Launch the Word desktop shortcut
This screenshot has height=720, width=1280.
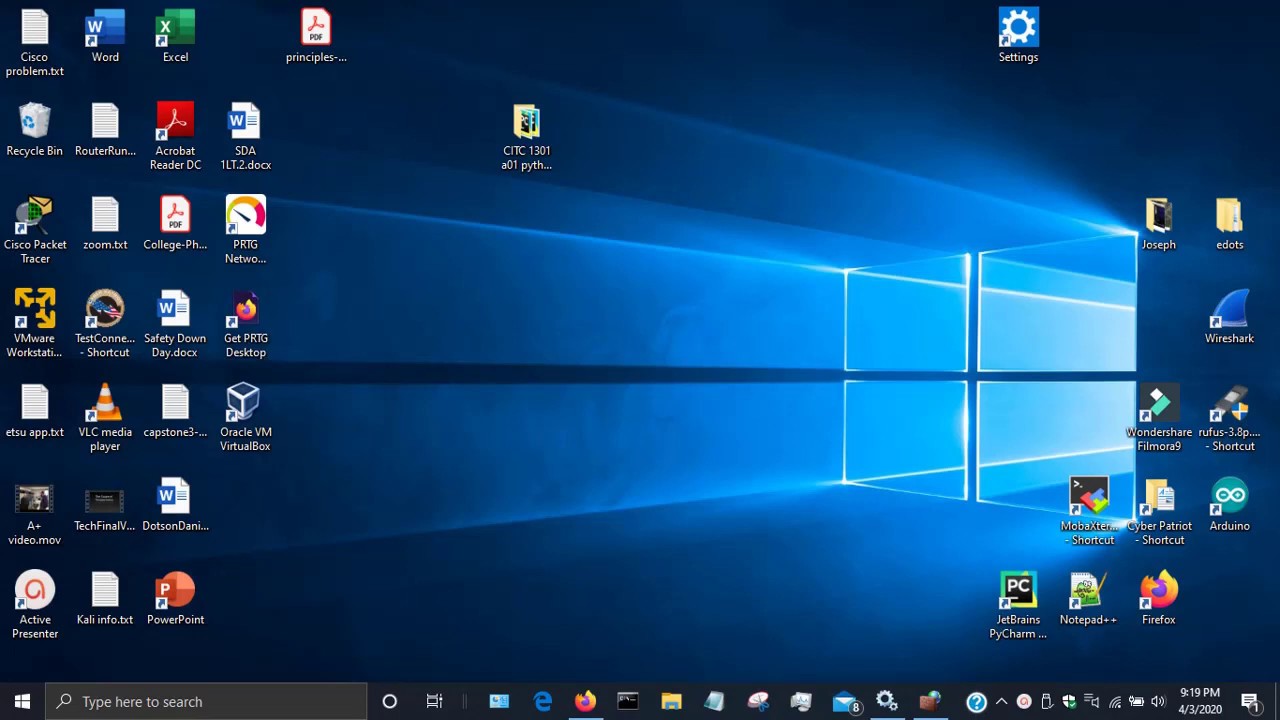[105, 37]
